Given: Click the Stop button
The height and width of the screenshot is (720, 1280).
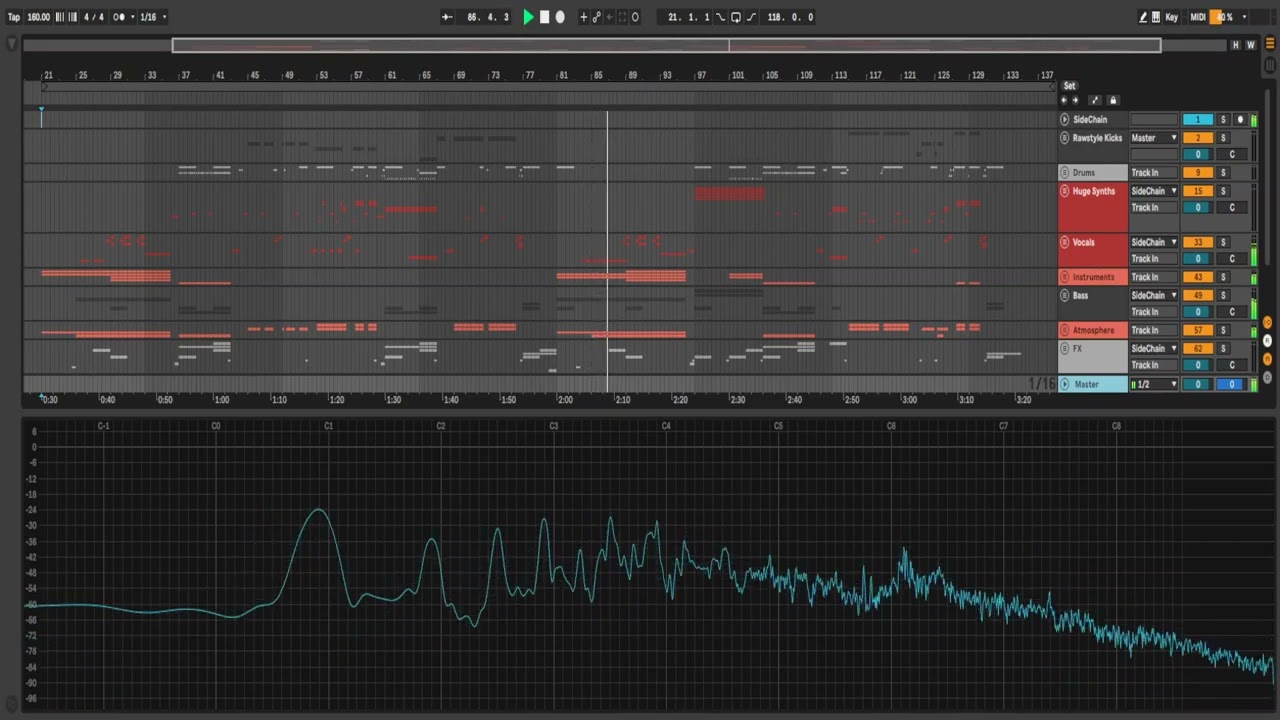Looking at the screenshot, I should (544, 17).
